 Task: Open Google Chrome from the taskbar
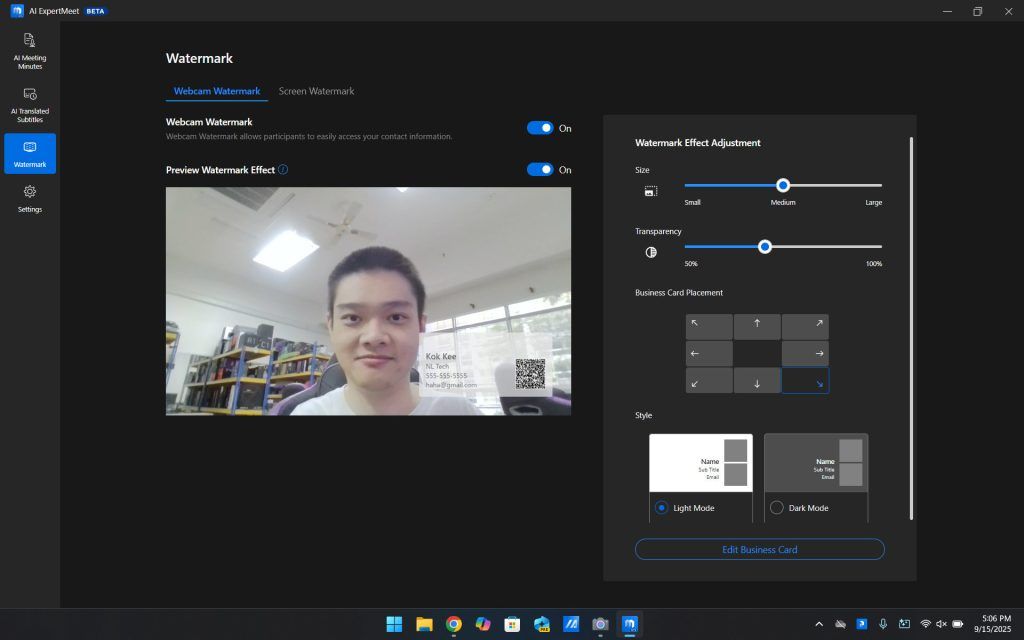tap(453, 624)
